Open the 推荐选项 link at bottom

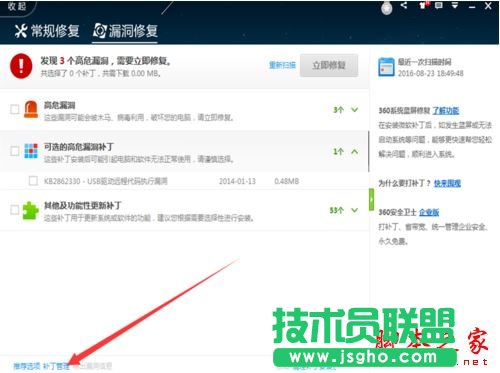tap(27, 366)
